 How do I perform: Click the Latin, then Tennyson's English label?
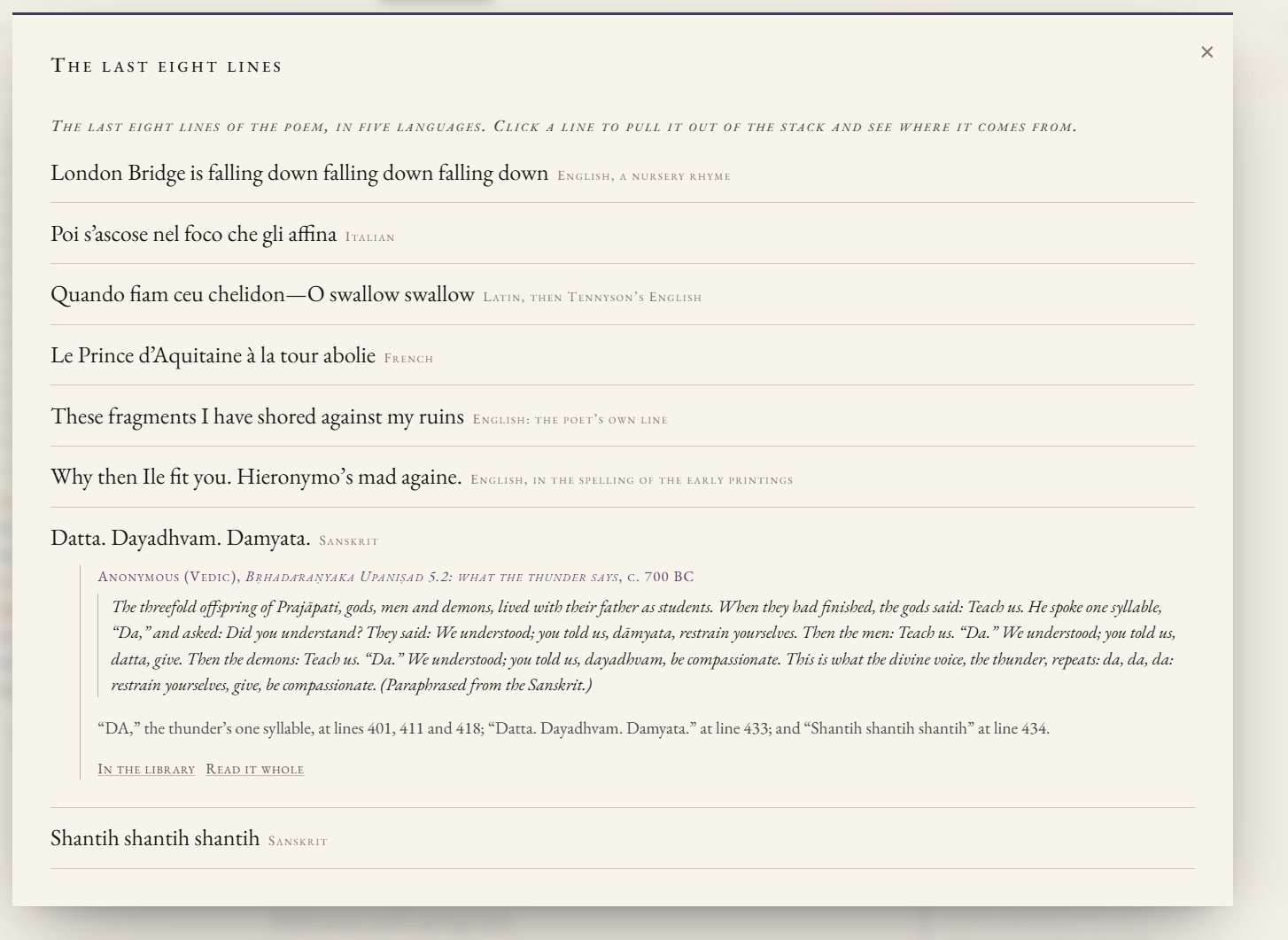pyautogui.click(x=593, y=298)
